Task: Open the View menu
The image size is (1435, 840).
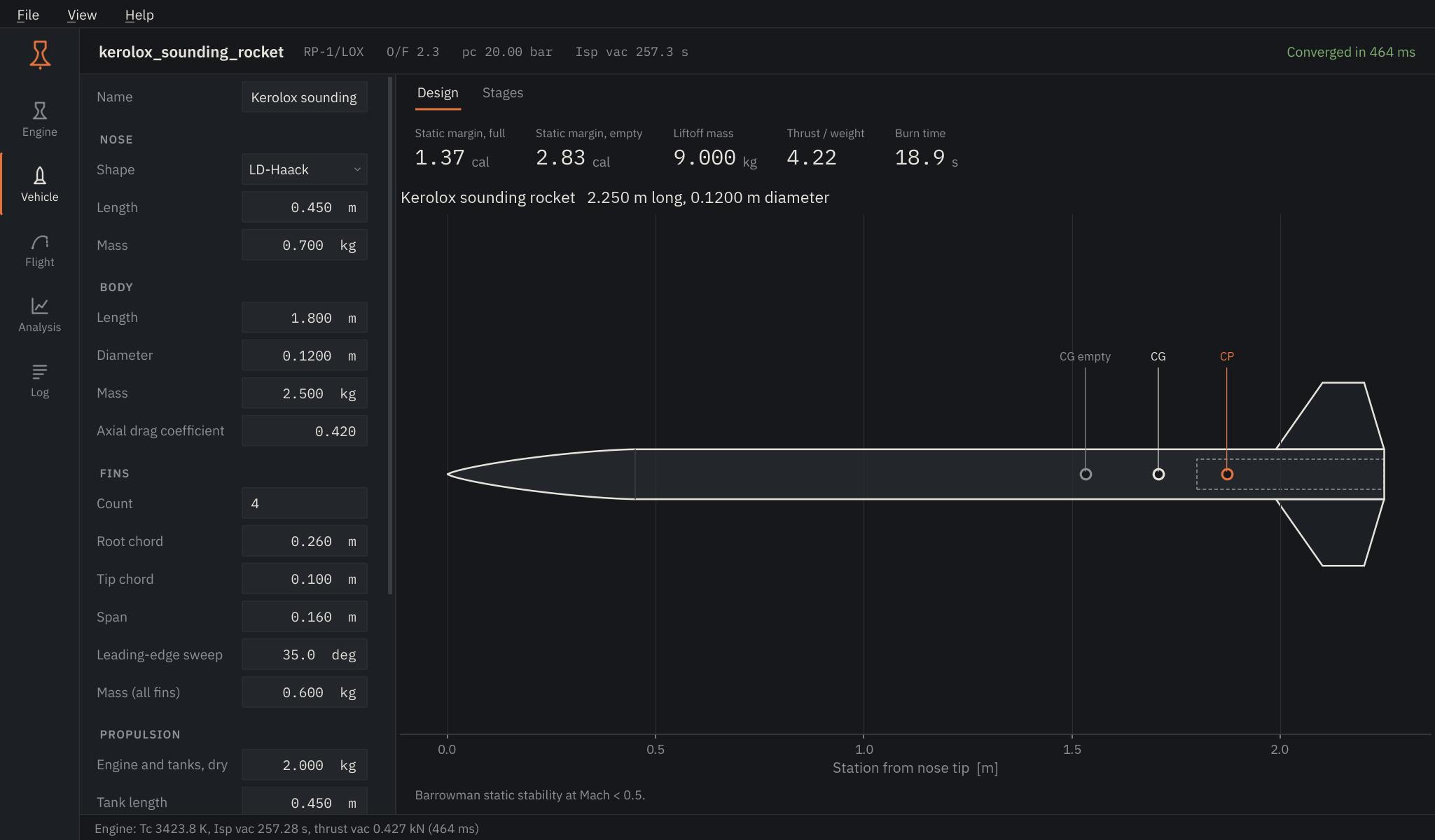Action: (82, 15)
